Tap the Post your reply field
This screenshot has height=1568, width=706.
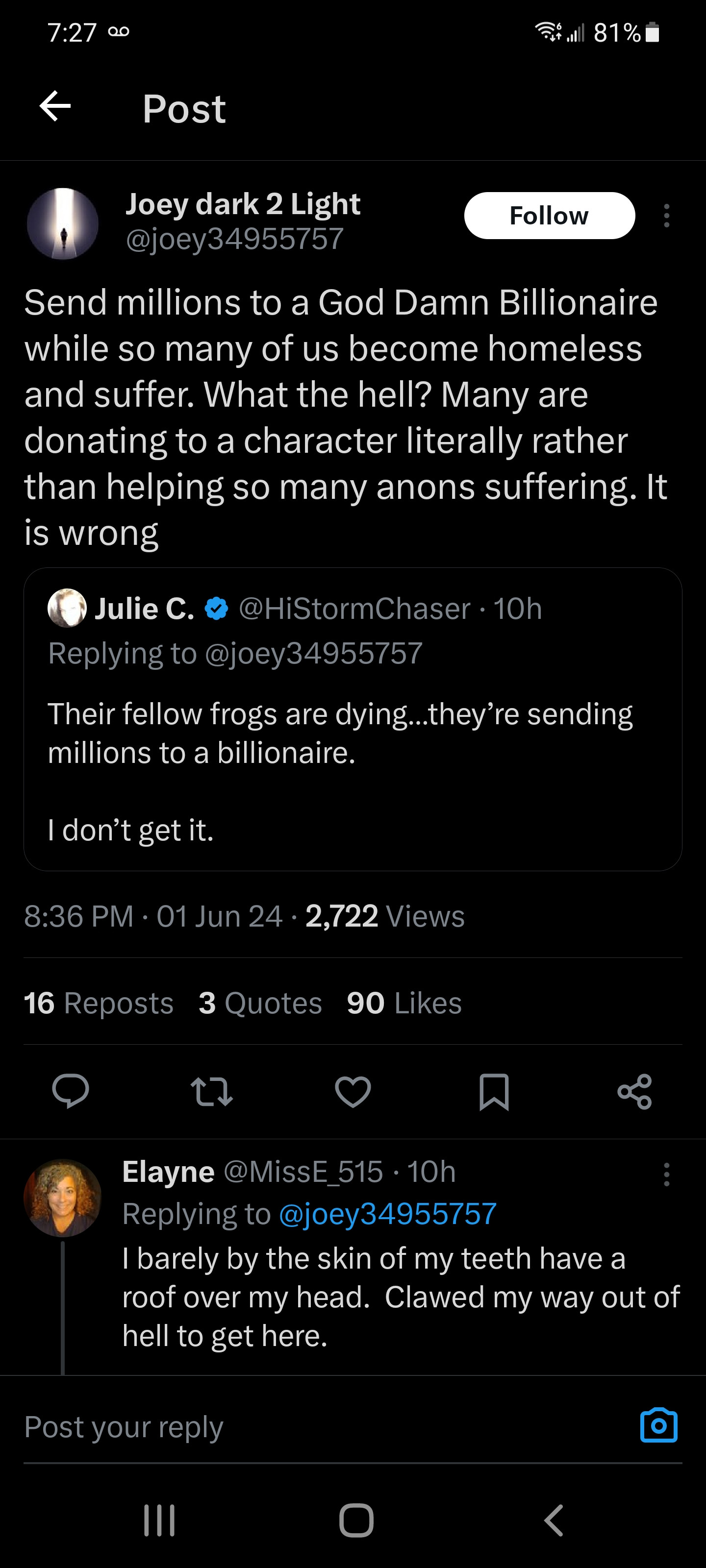tap(304, 1426)
